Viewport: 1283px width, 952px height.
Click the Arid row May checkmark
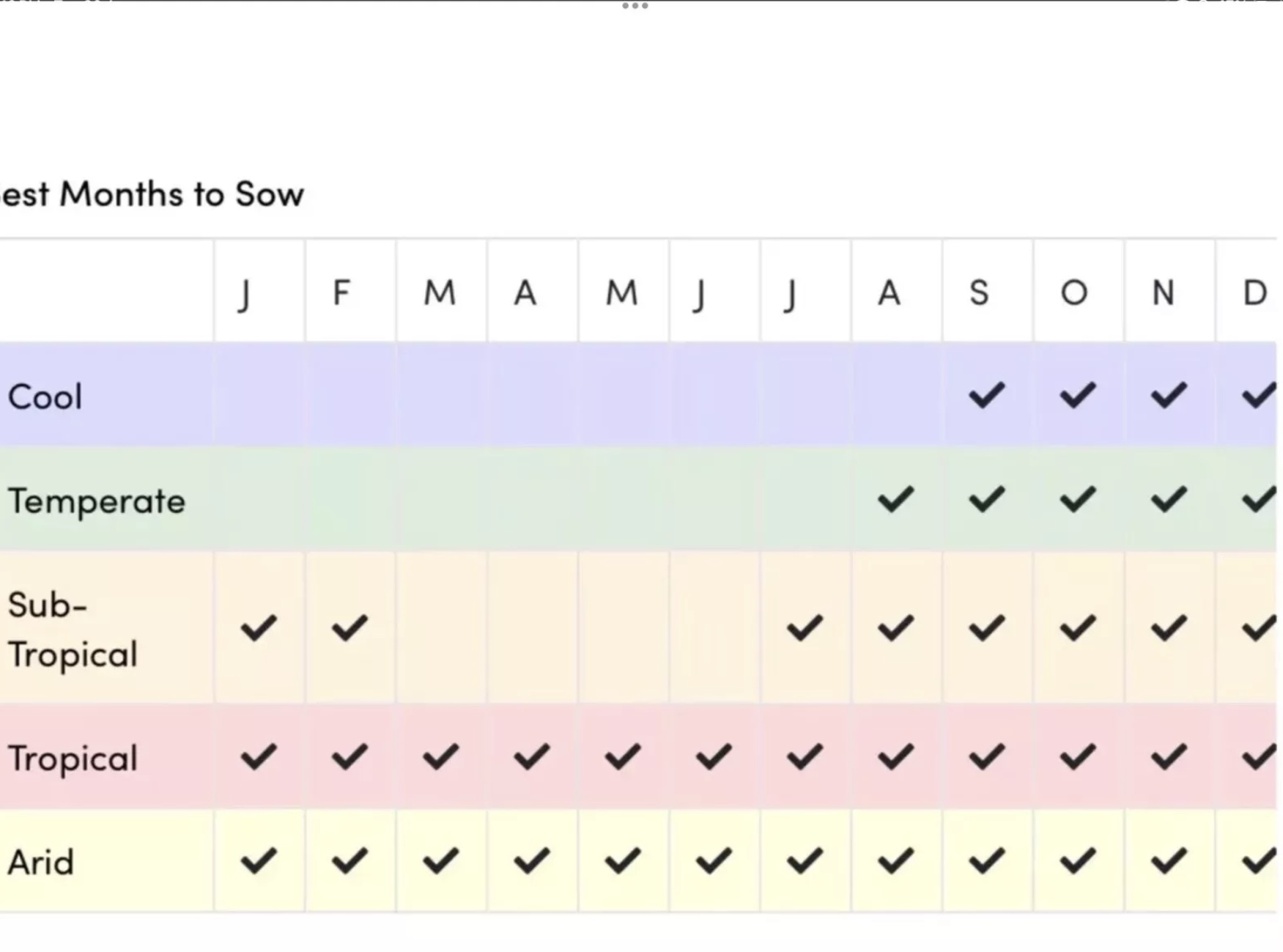(x=622, y=861)
